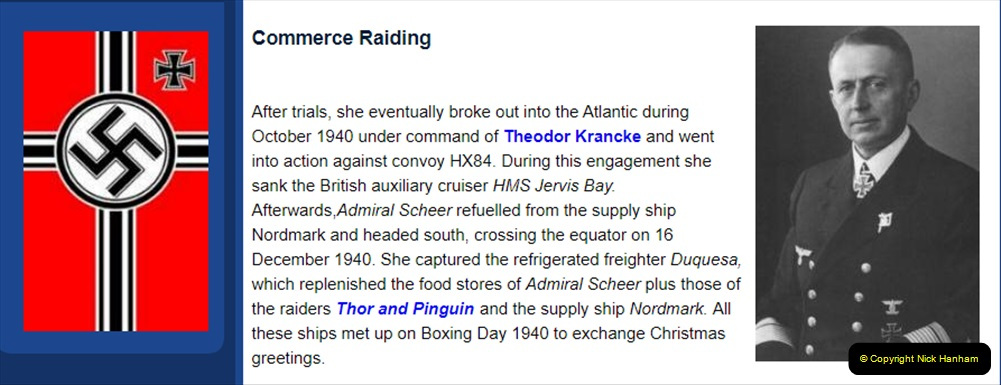Click the Iron Cross in flag corner
The image size is (1001, 385).
(174, 70)
